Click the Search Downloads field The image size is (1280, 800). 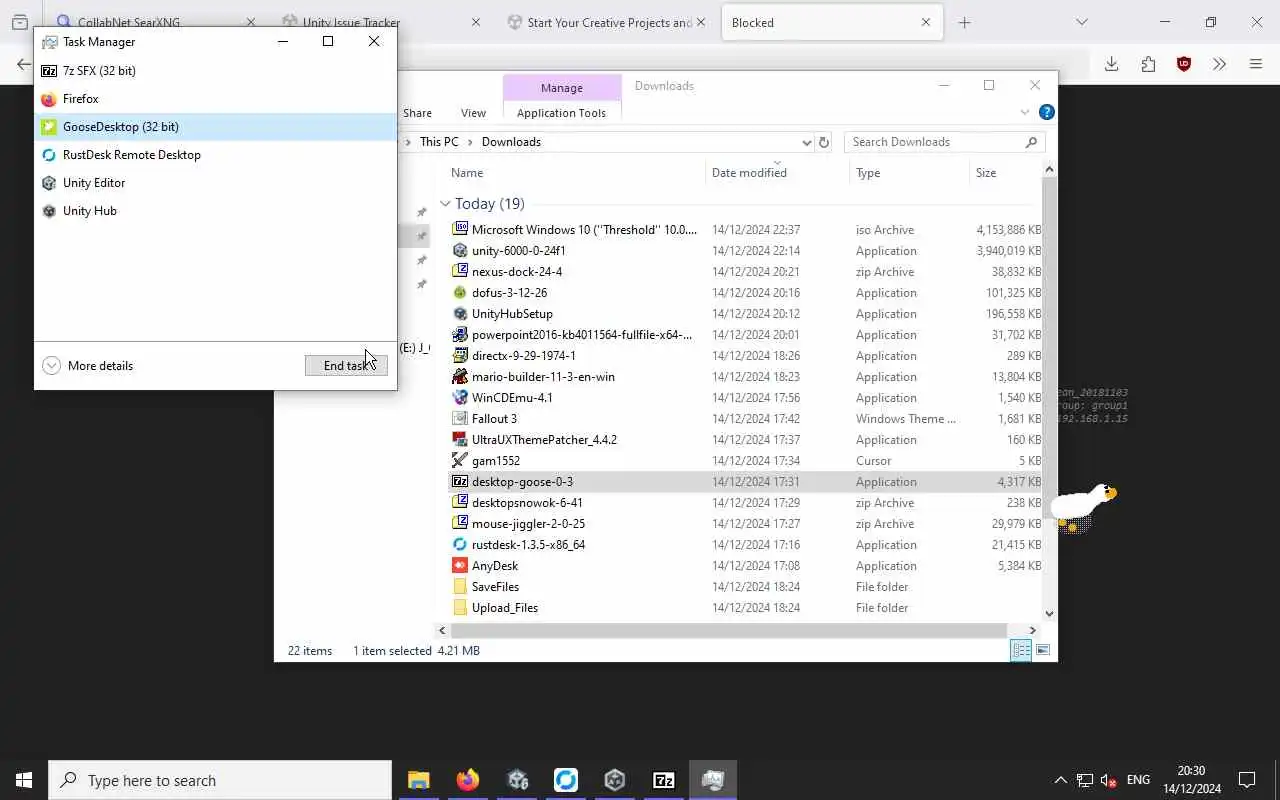(945, 142)
